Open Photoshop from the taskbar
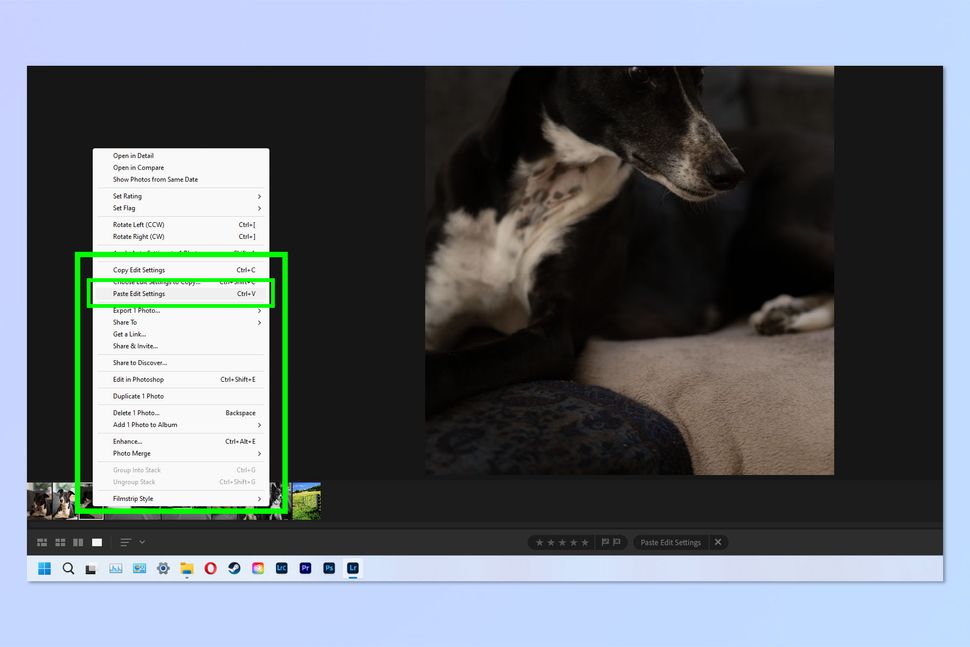 click(x=329, y=568)
